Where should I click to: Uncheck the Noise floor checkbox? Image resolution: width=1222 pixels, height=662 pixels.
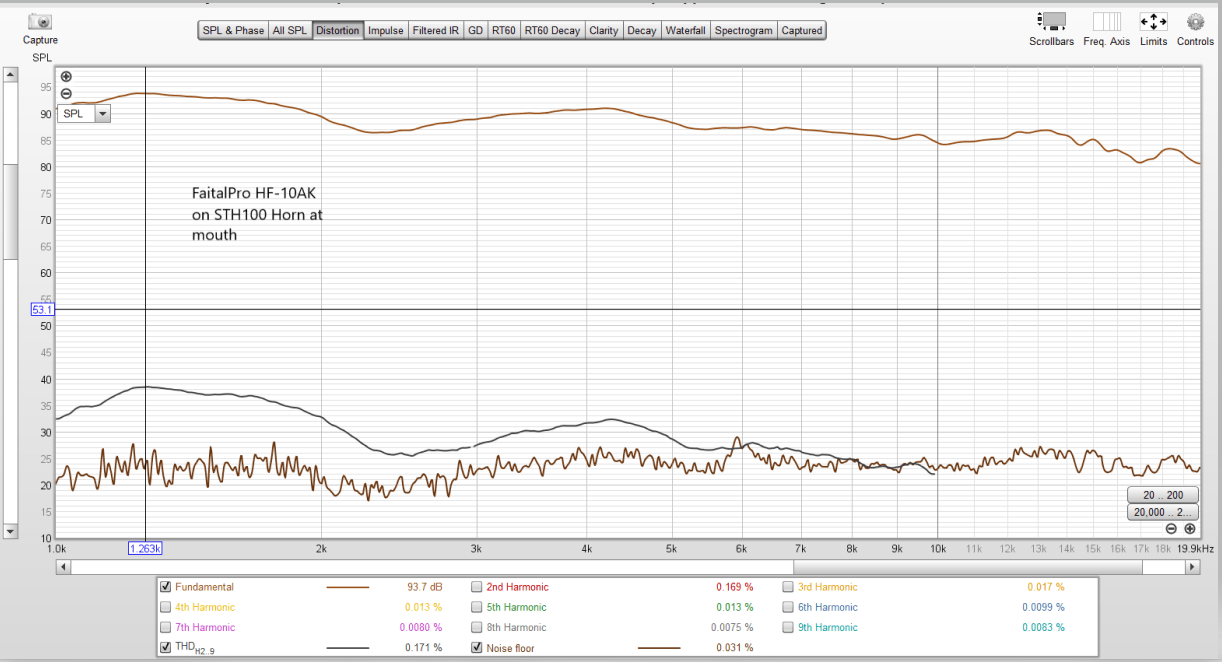point(477,647)
